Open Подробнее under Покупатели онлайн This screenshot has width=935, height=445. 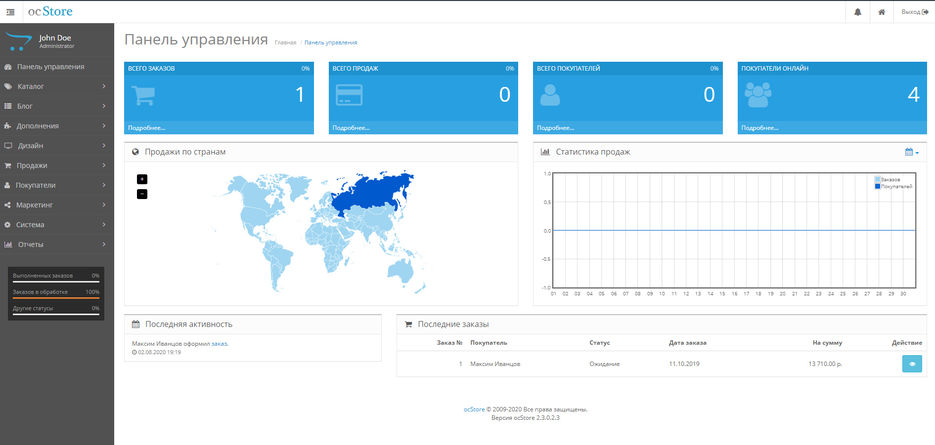760,128
